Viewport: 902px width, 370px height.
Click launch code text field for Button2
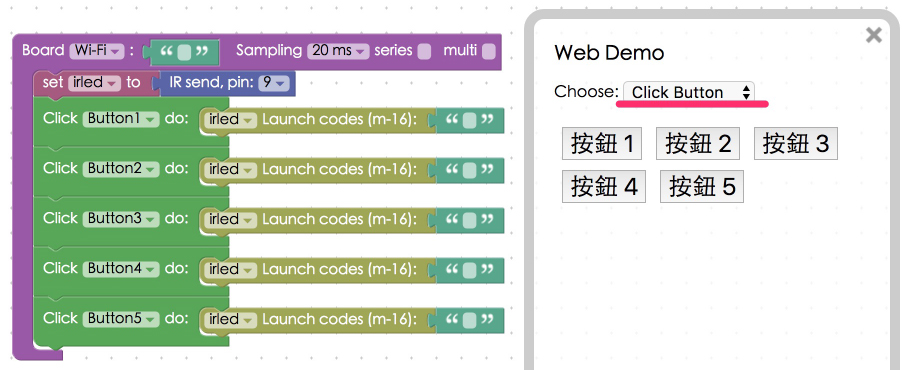click(469, 170)
